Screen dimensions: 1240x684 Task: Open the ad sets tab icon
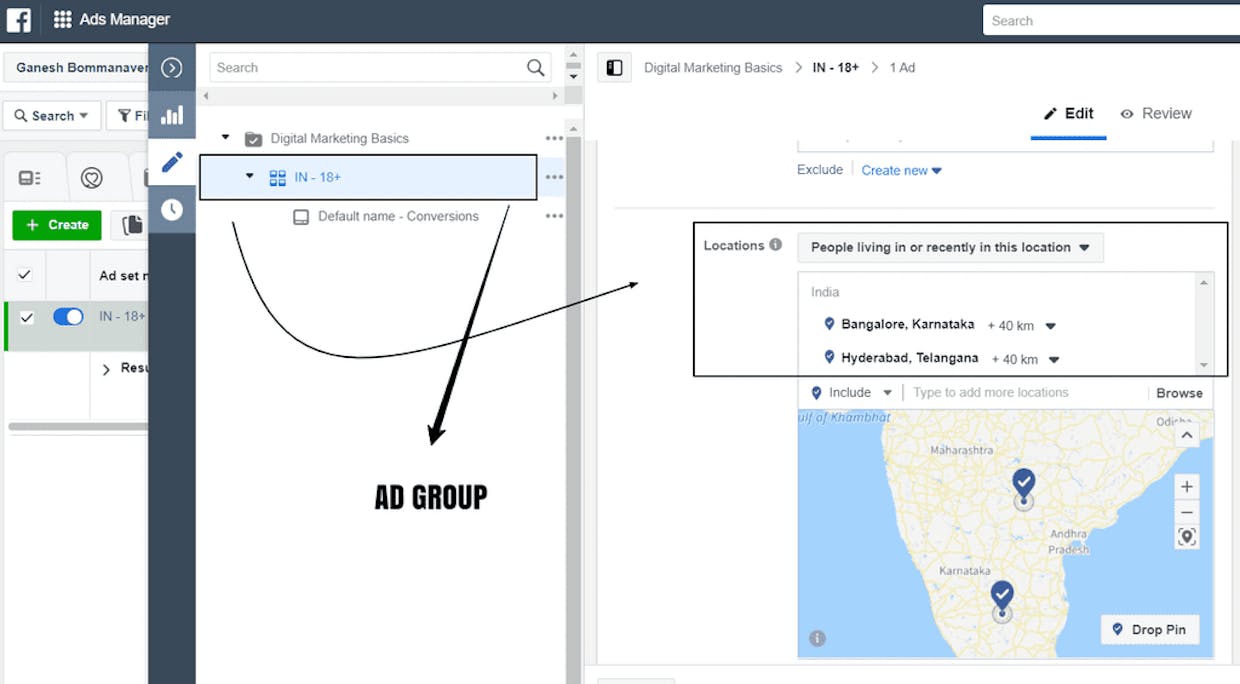coord(92,178)
